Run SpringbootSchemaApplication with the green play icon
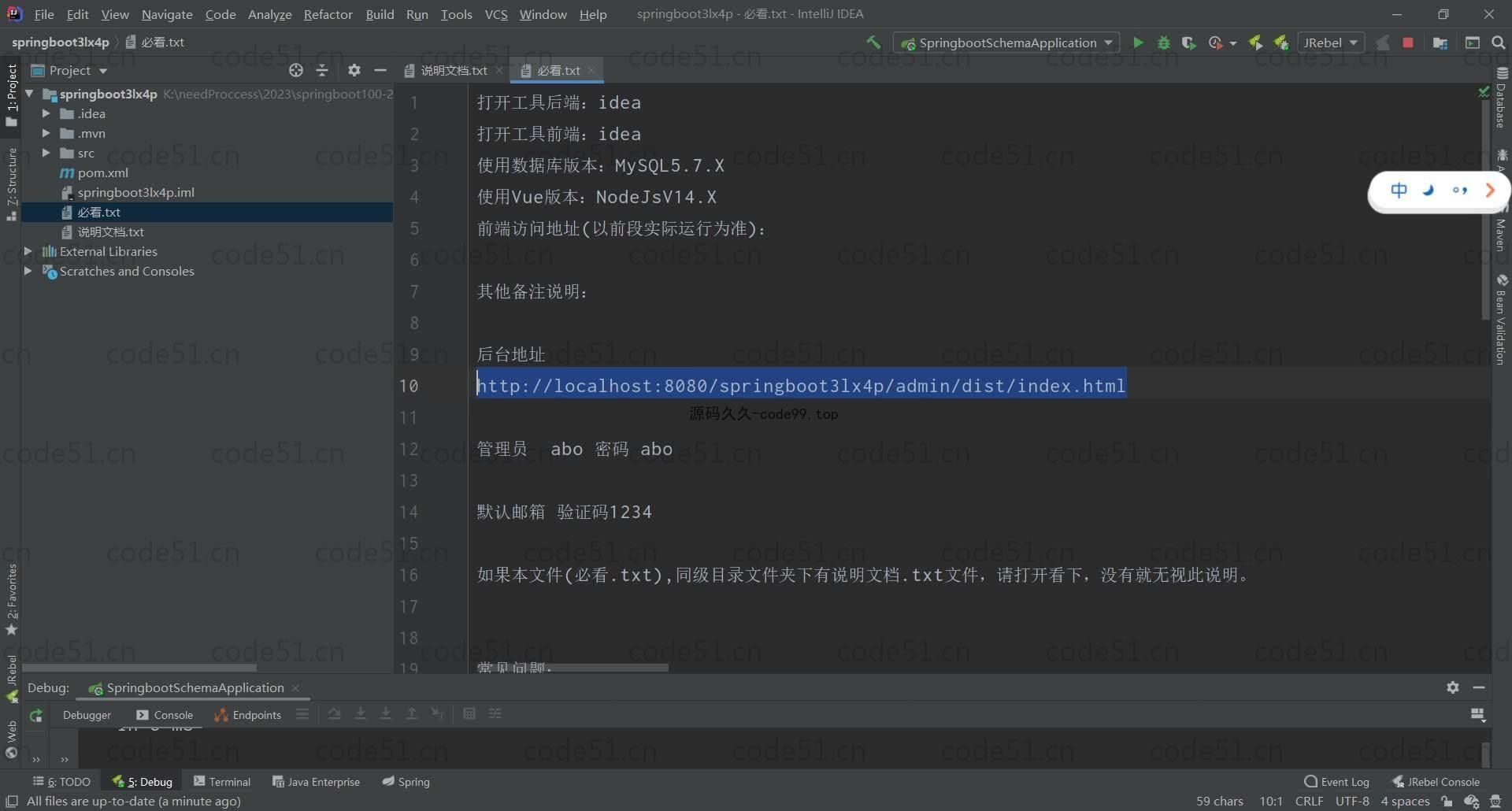This screenshot has width=1512, height=811. (x=1138, y=43)
